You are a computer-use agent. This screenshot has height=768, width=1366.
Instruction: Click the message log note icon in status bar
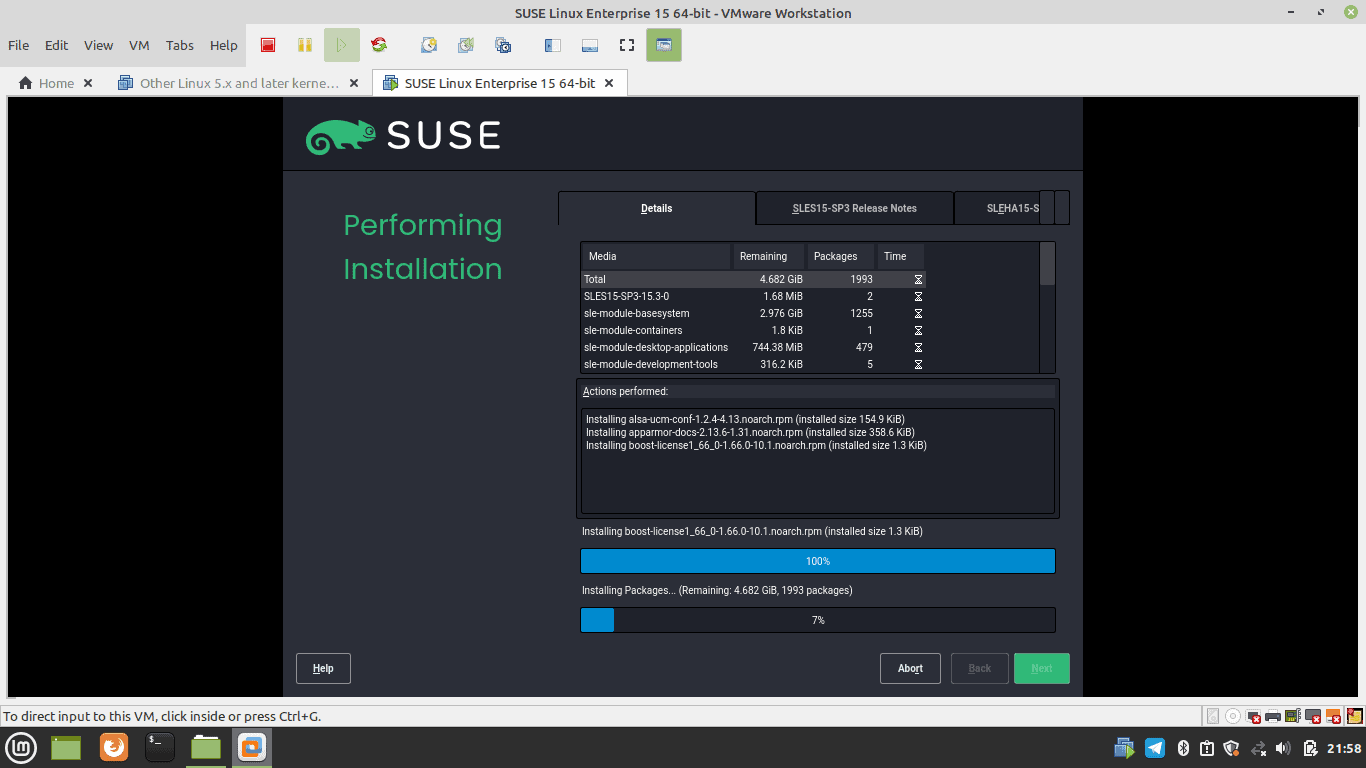click(x=1354, y=716)
